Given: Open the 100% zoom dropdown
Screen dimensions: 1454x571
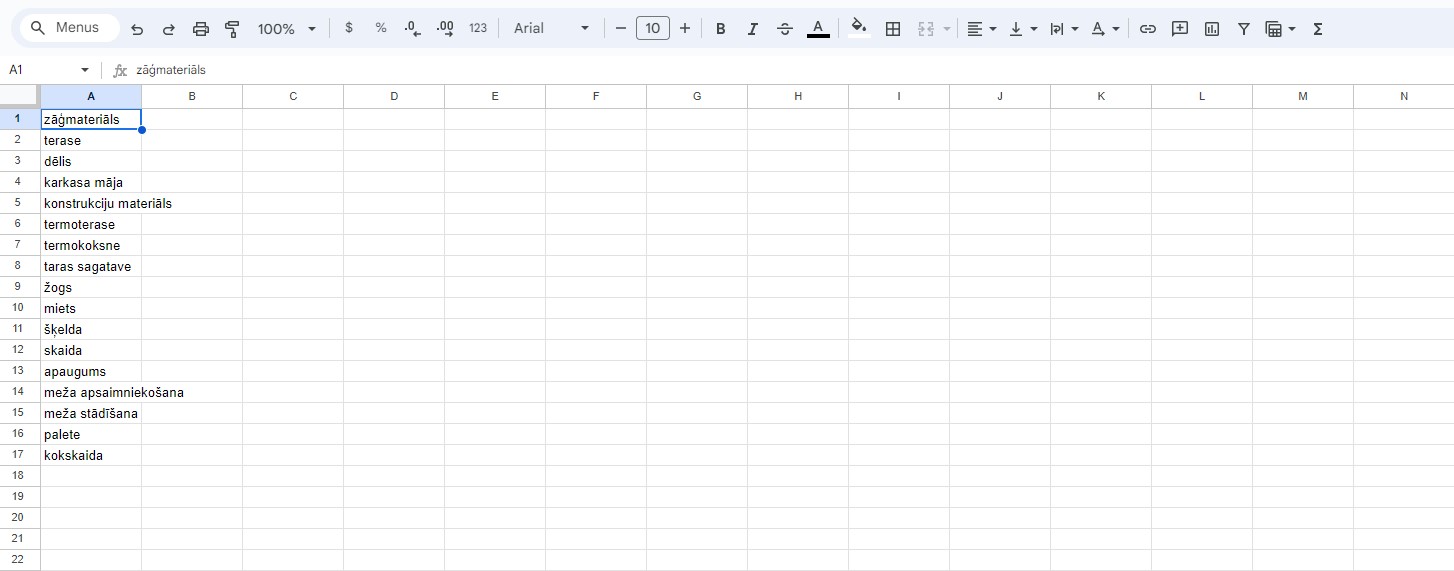Looking at the screenshot, I should click(286, 29).
